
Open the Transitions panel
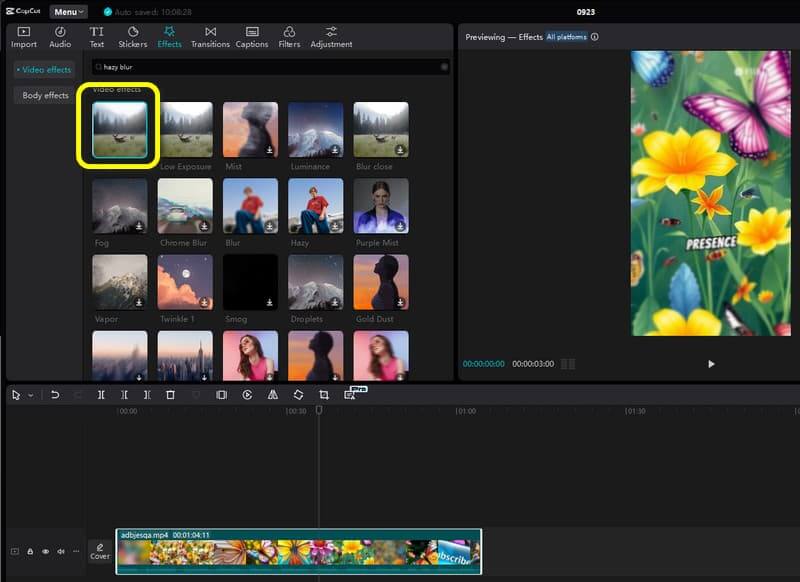210,37
